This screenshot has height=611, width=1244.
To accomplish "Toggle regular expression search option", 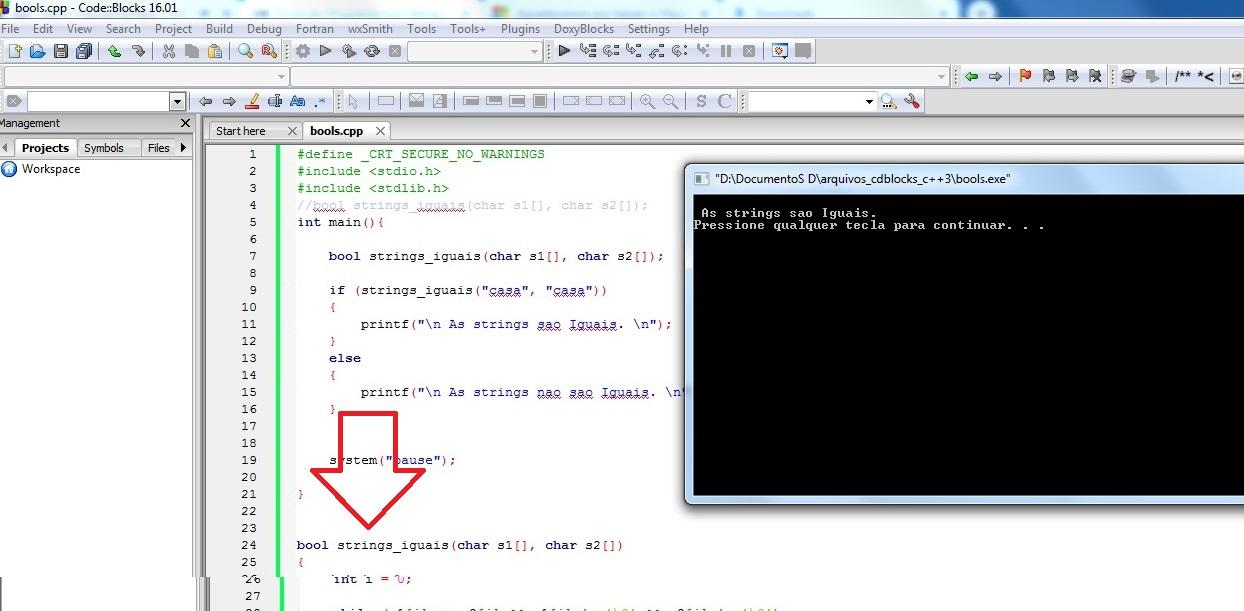I will pos(320,101).
